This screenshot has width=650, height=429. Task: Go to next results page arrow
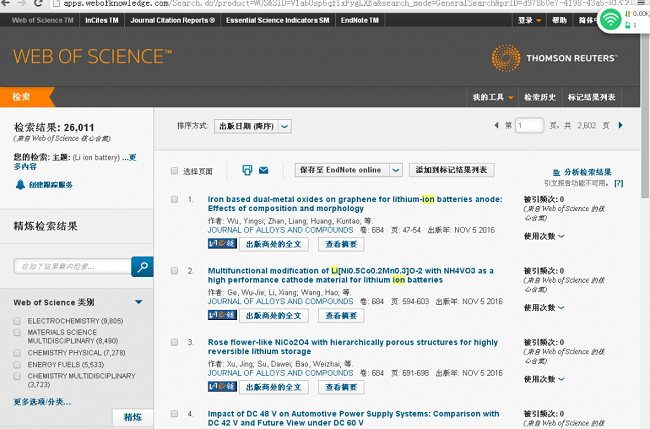[621, 125]
